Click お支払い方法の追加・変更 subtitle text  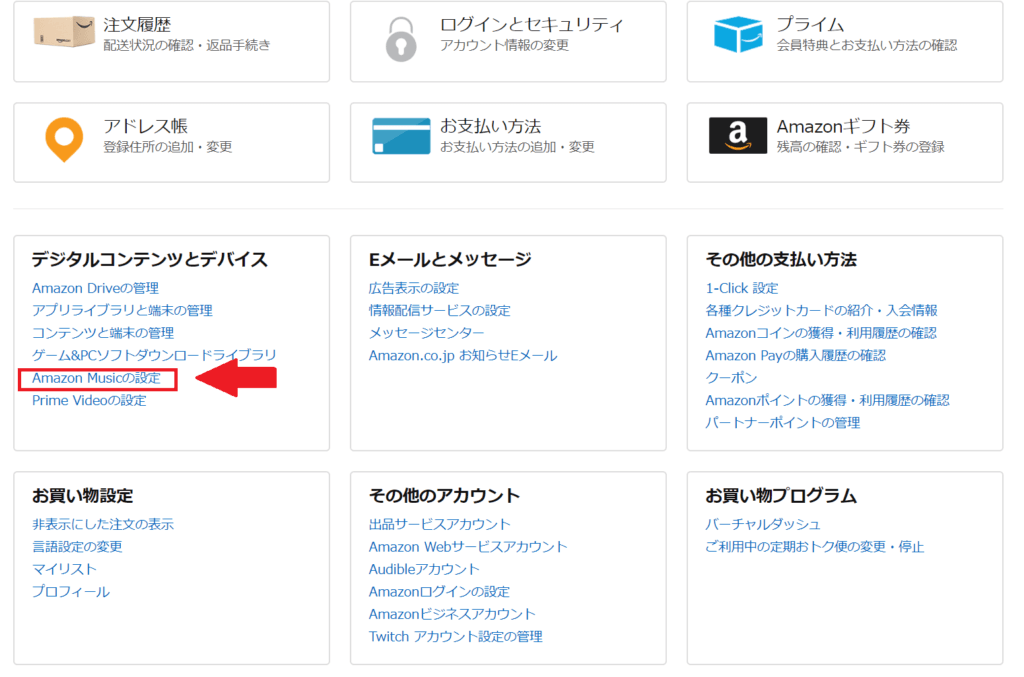517,147
